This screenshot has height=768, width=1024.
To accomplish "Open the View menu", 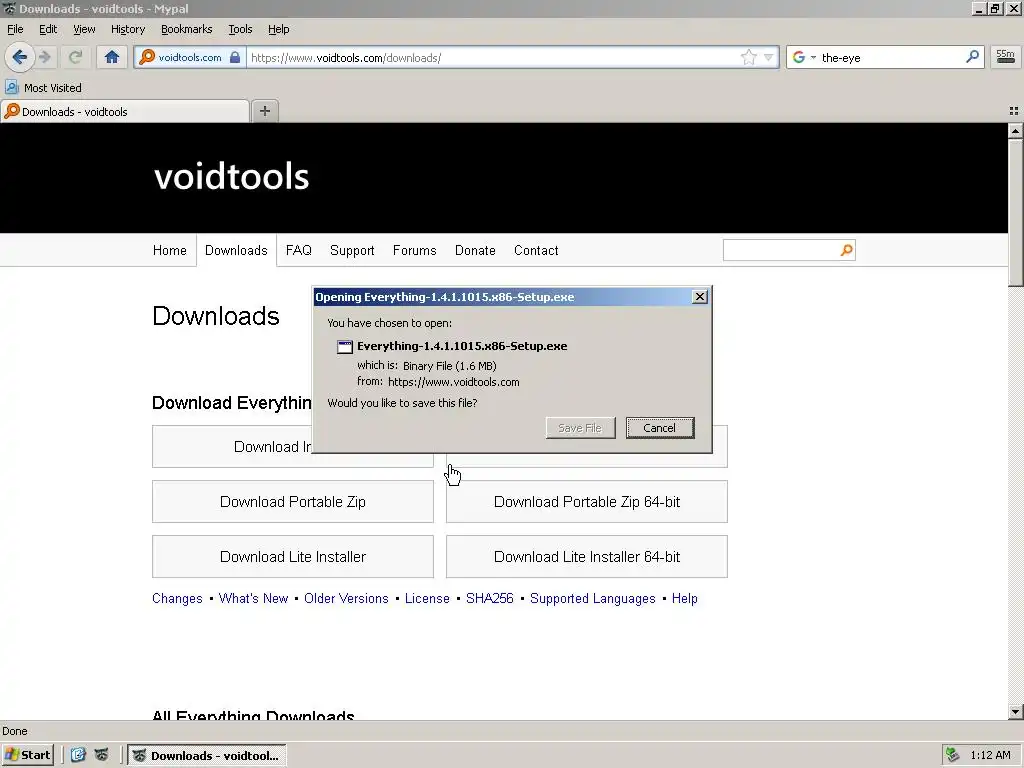I will click(84, 29).
